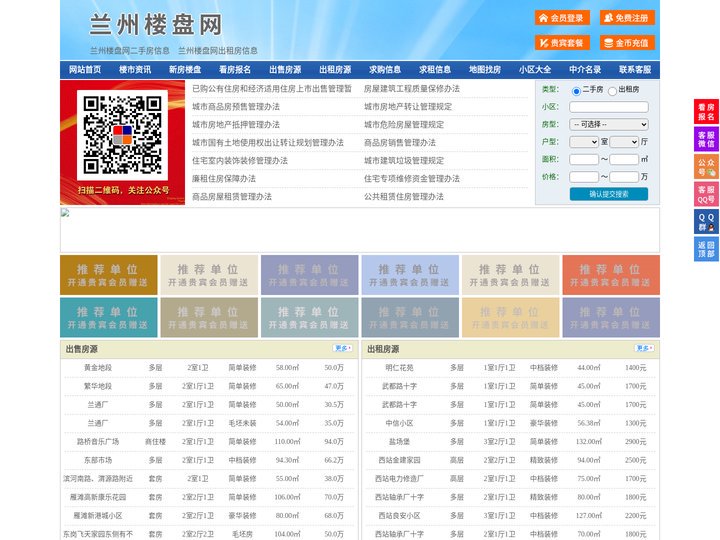The width and height of the screenshot is (720, 540).
Task: Open the 商品房屋租赁管理办法 link
Action: pyautogui.click(x=232, y=197)
